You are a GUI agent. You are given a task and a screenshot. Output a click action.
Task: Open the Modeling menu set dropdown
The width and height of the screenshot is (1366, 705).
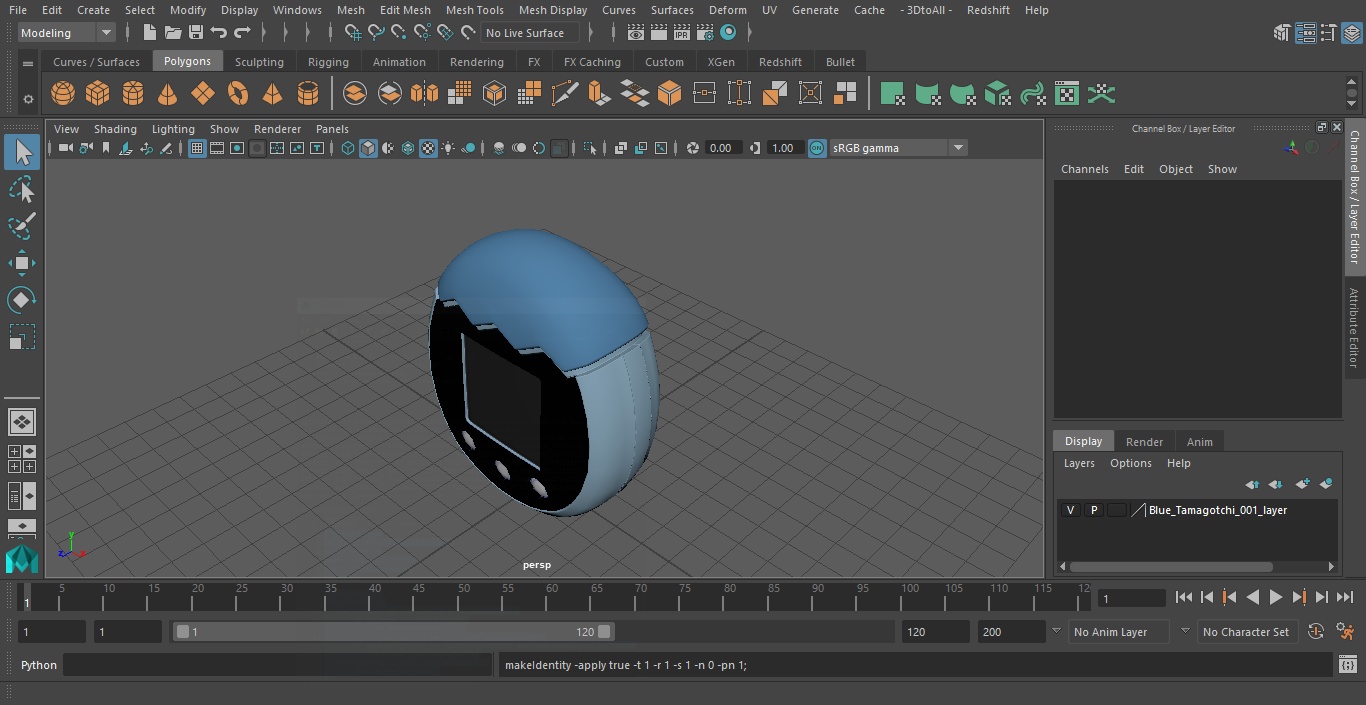(67, 33)
